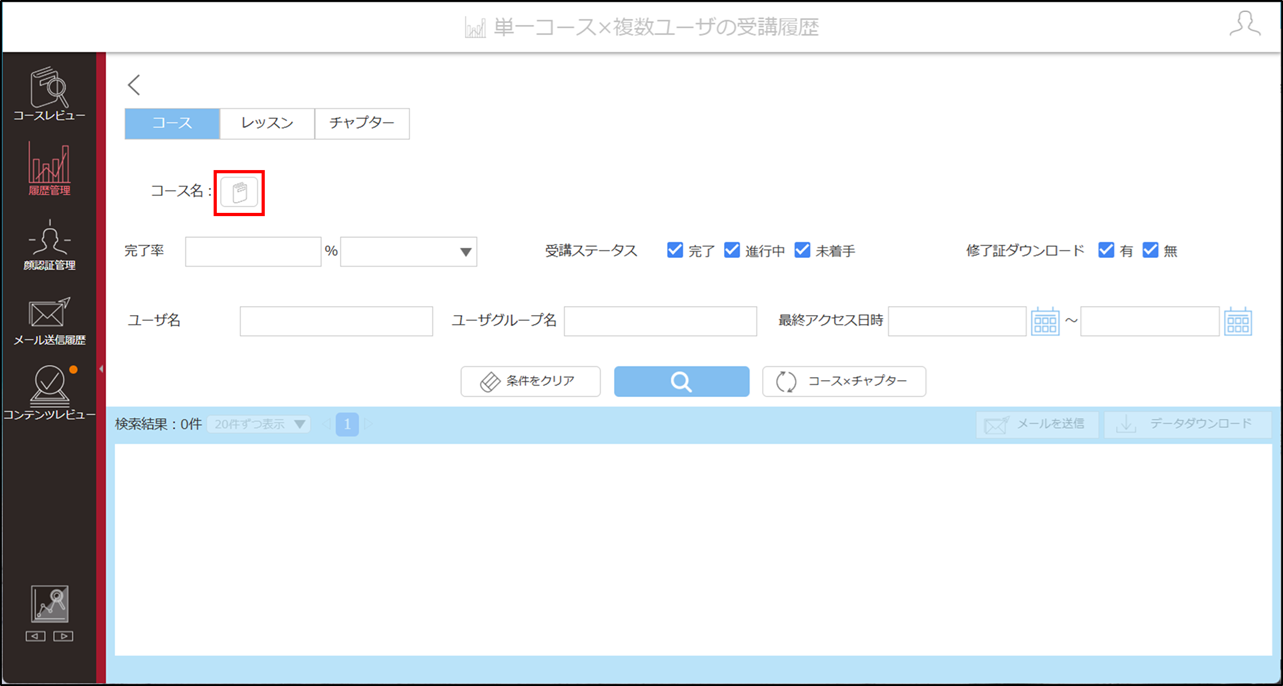The height and width of the screenshot is (686, 1283).
Task: Open the completion rate comparison dropdown
Action: coord(409,251)
